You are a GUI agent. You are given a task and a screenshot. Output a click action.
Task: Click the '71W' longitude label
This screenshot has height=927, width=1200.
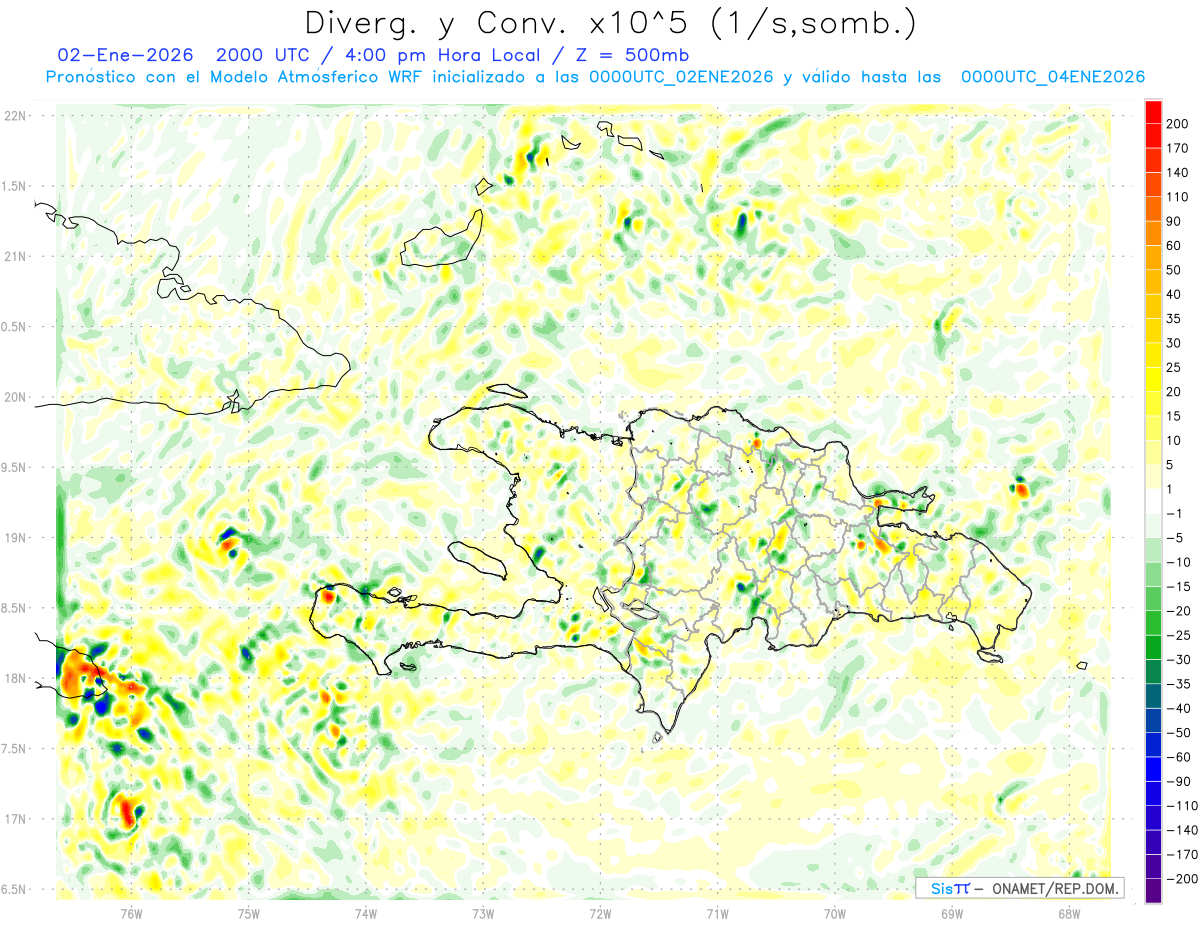pyautogui.click(x=717, y=913)
